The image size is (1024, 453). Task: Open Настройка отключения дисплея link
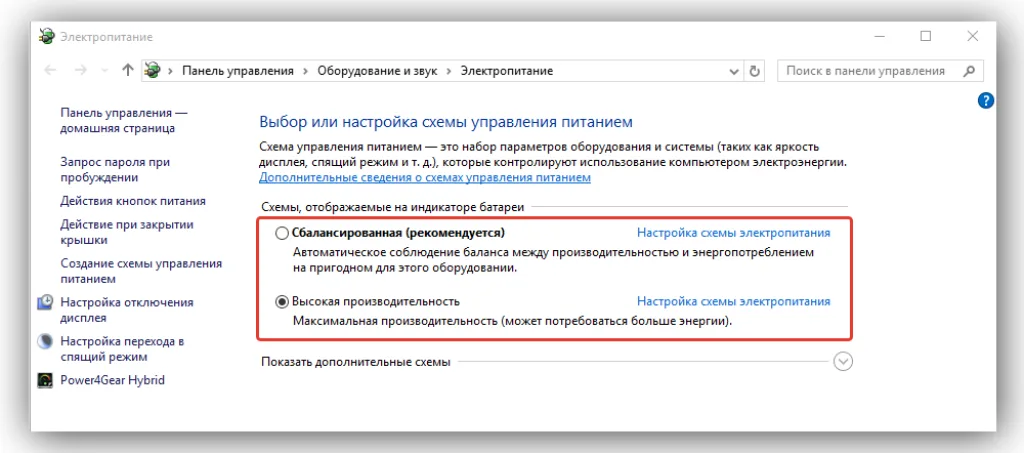[x=127, y=310]
